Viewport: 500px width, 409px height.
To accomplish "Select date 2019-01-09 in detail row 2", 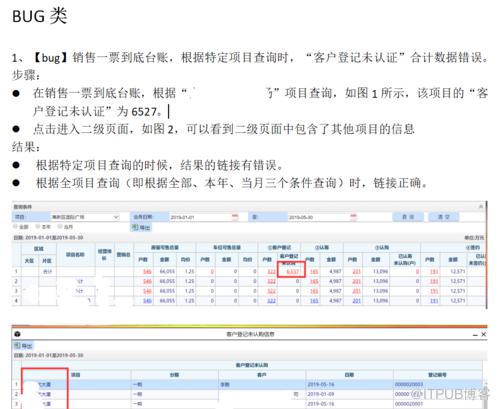I will point(321,394).
